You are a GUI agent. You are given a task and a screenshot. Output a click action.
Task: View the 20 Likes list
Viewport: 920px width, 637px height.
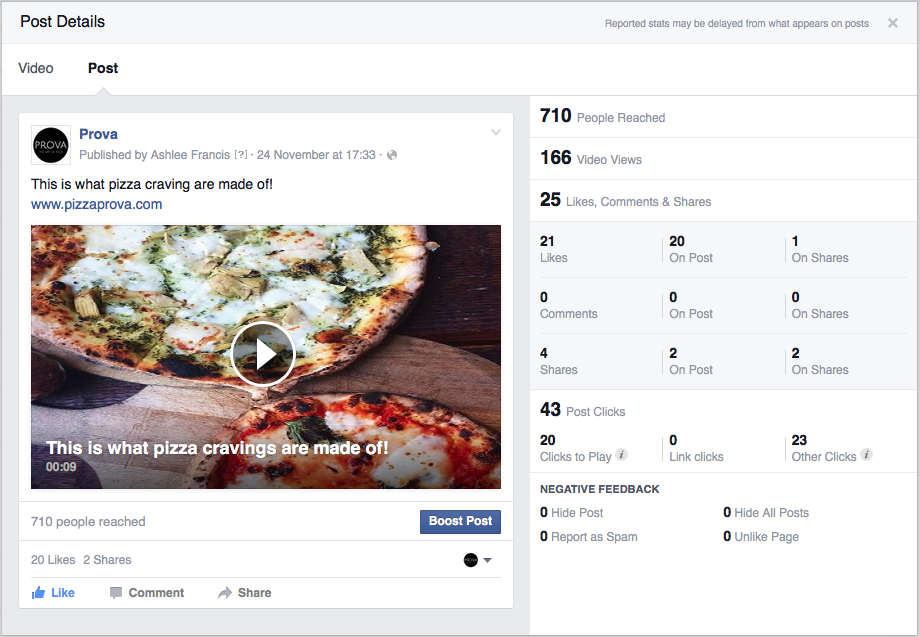(53, 560)
